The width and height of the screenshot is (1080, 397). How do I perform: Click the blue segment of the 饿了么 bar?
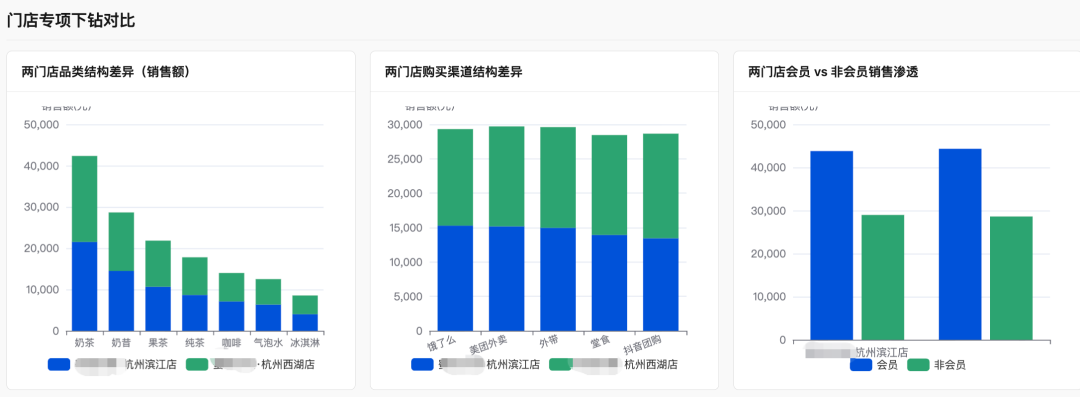point(455,278)
